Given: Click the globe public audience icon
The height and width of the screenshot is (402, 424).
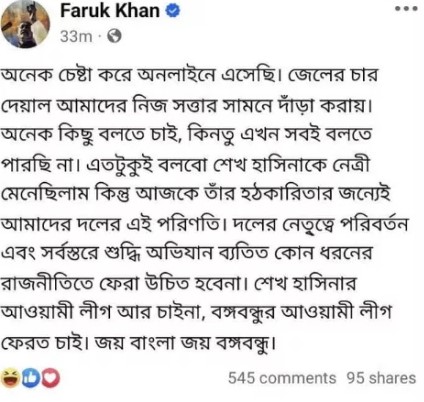Looking at the screenshot, I should click(x=114, y=36).
